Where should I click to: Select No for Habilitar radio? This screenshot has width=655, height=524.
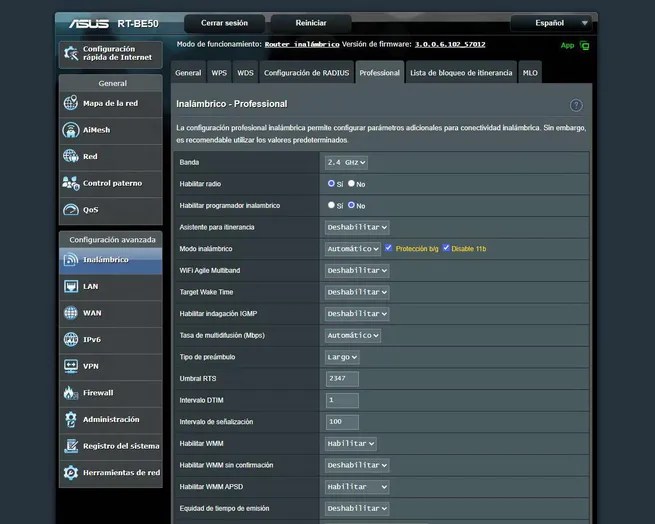pos(351,184)
